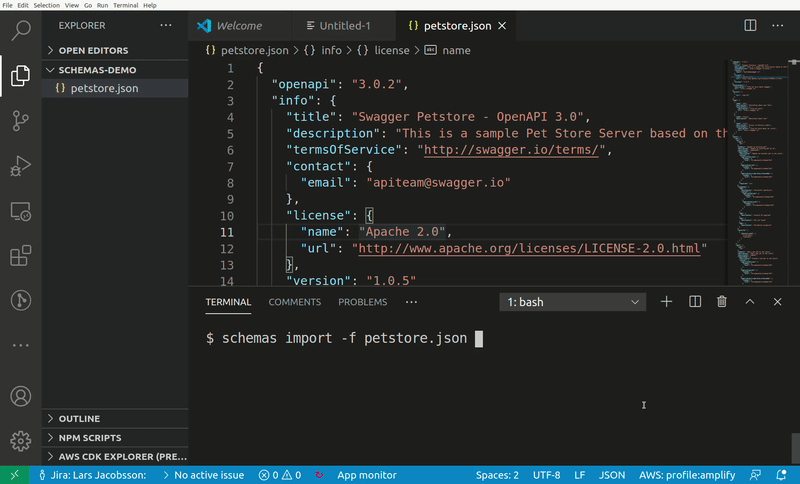Open the Extensions view
The width and height of the screenshot is (800, 484).
coord(20,256)
